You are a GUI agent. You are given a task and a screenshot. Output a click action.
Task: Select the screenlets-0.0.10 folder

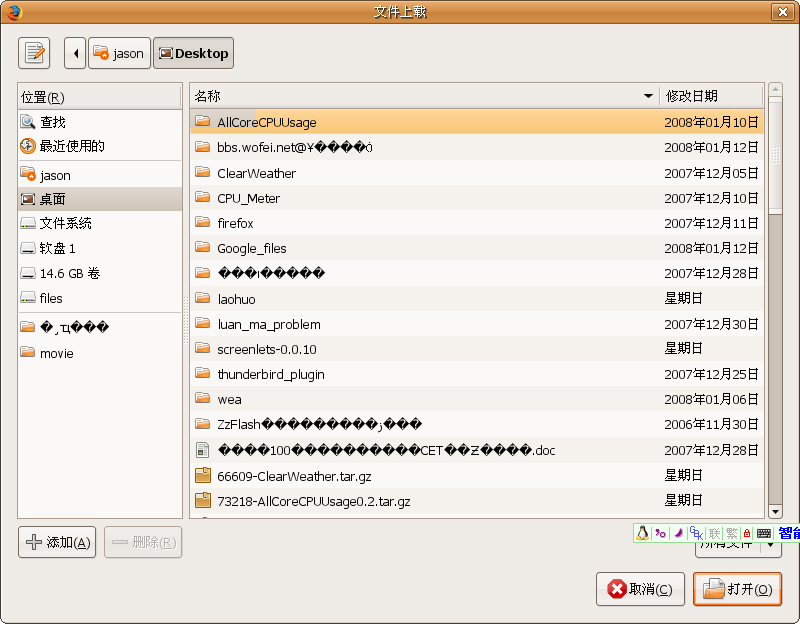(477, 349)
